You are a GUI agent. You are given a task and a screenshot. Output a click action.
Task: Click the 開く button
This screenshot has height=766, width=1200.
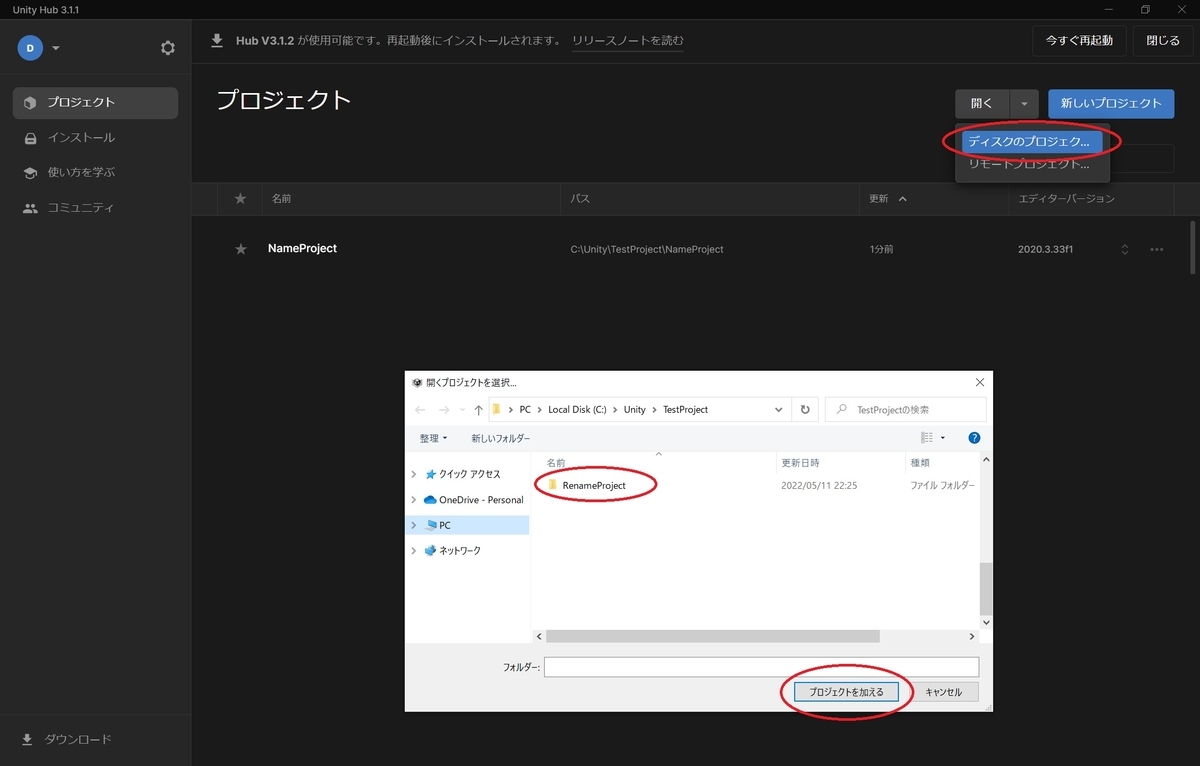[982, 103]
